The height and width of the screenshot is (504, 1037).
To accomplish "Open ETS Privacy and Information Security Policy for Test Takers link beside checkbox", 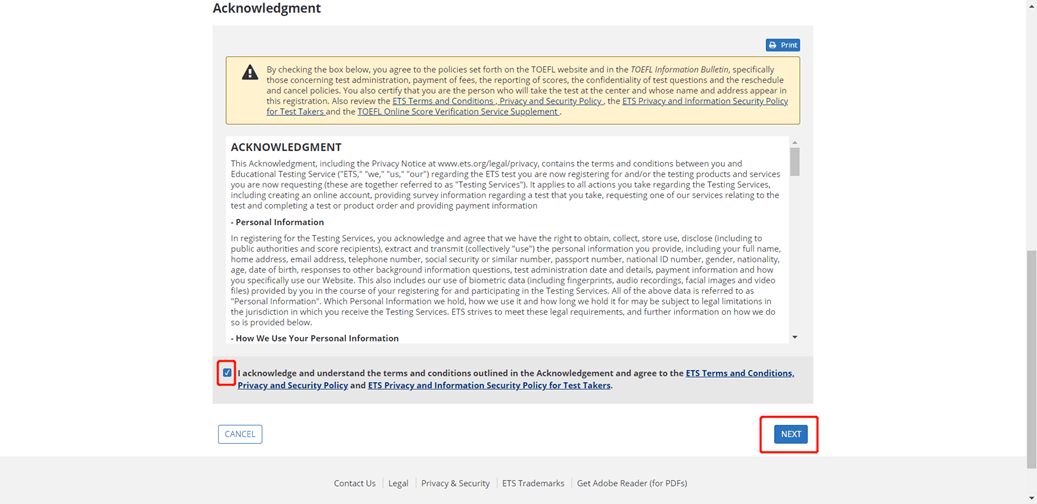I will [489, 385].
